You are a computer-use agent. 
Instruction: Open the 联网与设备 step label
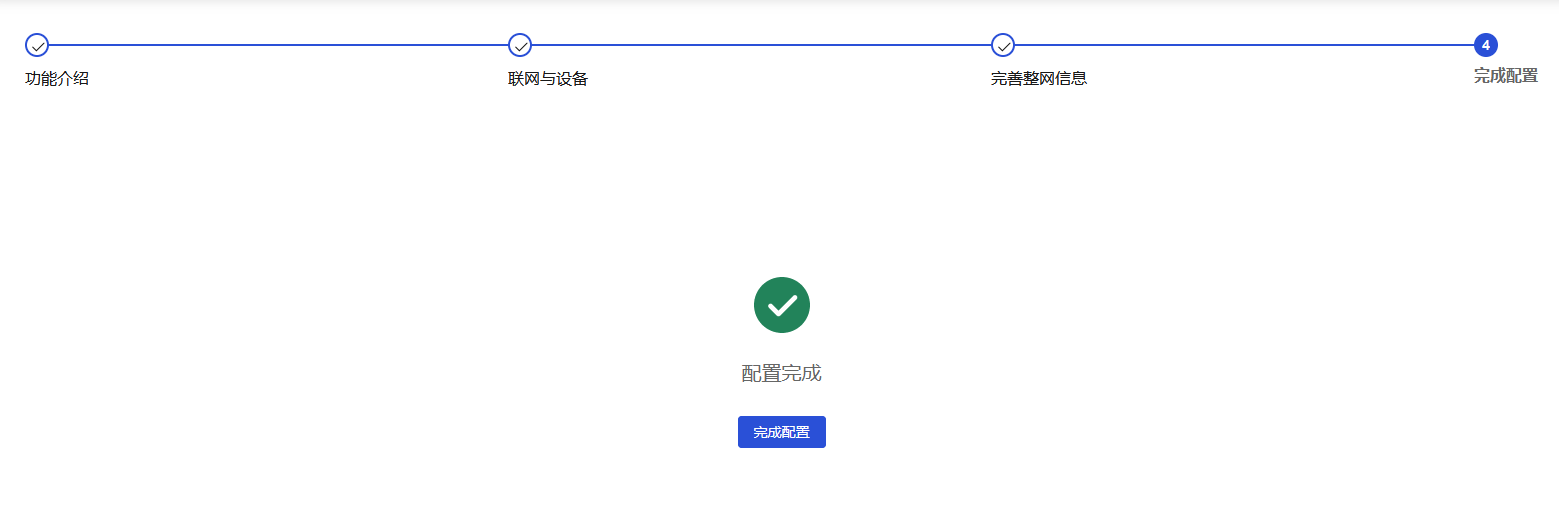point(548,78)
